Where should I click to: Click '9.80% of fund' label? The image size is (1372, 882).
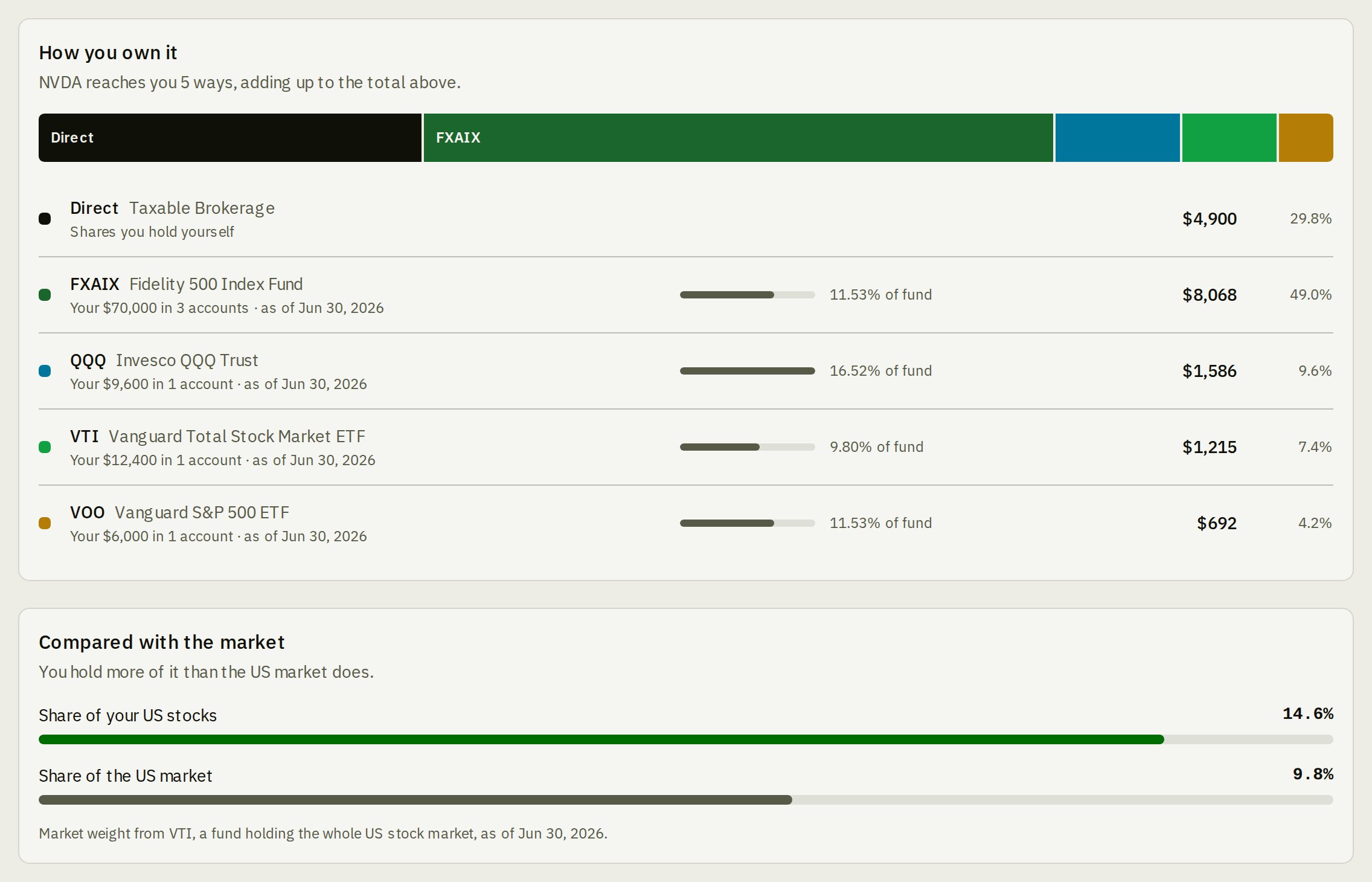pyautogui.click(x=876, y=447)
